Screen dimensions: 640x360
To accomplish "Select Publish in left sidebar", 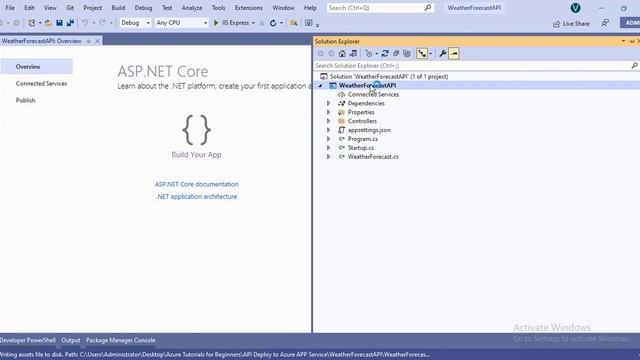I will pyautogui.click(x=25, y=100).
